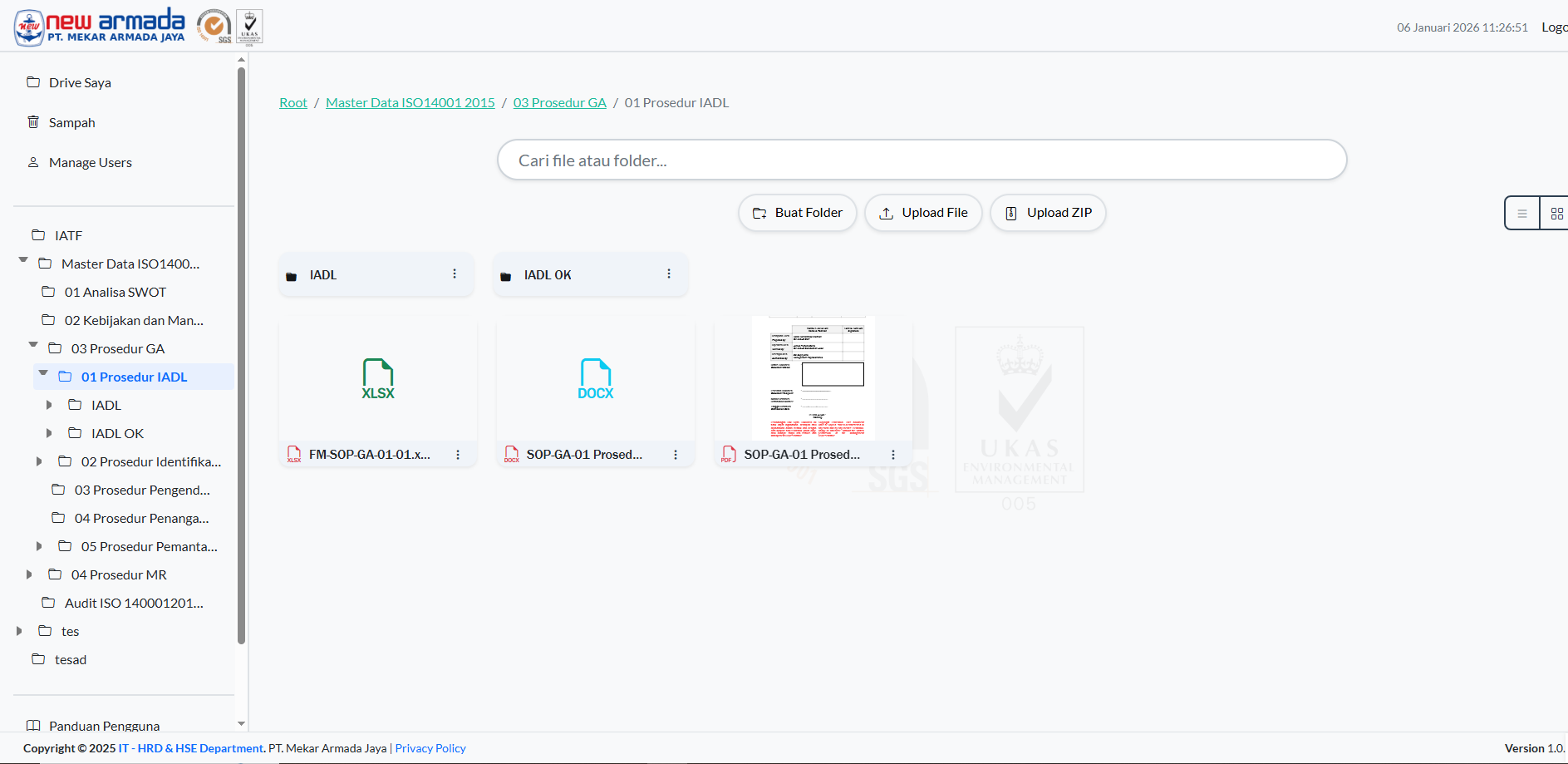
Task: Open Sampah trash section
Action: click(x=71, y=122)
